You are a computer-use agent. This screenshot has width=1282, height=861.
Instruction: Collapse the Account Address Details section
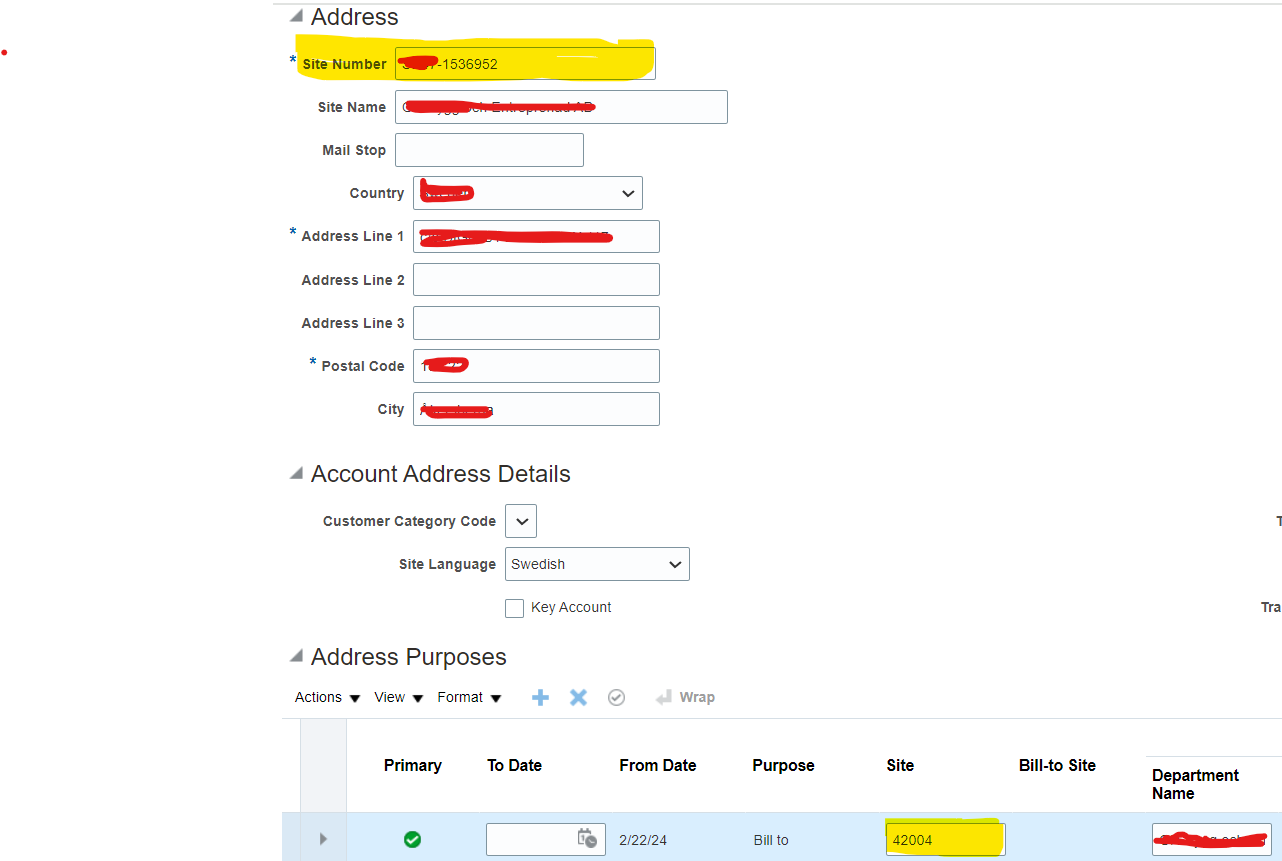click(296, 473)
